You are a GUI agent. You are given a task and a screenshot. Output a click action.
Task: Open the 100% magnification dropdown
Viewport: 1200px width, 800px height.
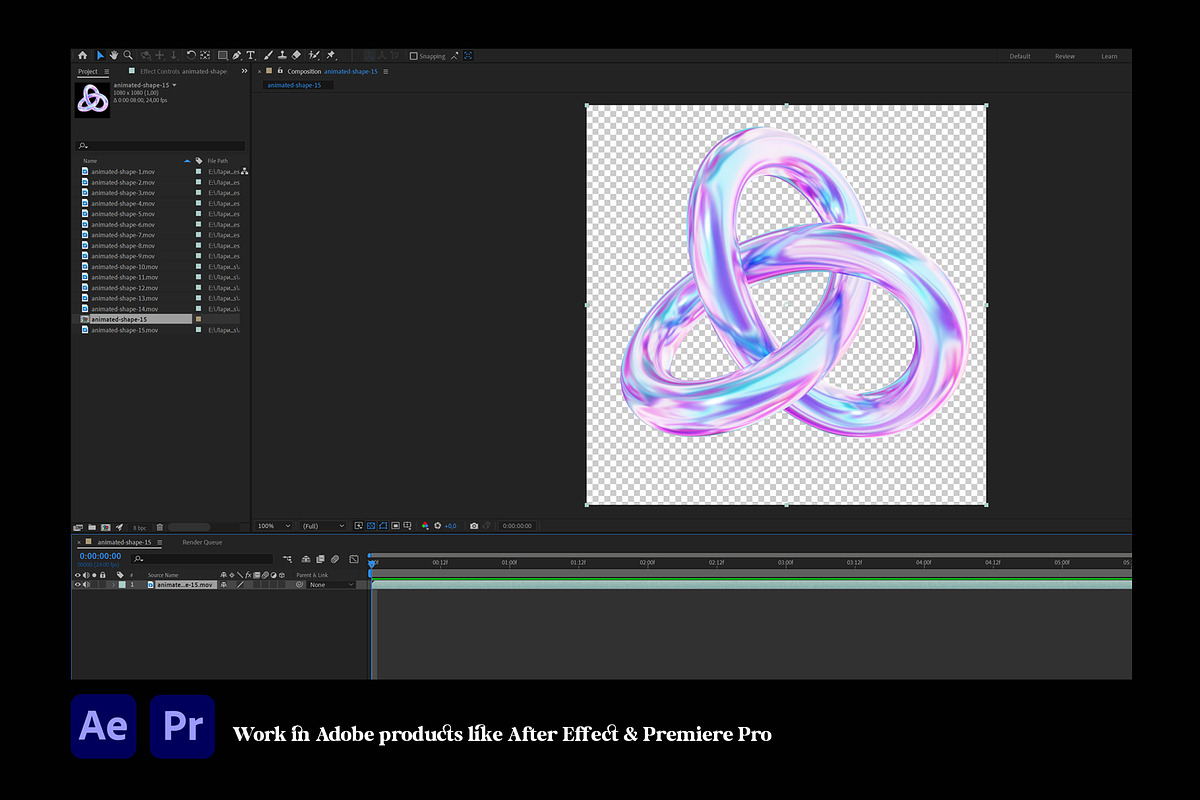point(274,526)
